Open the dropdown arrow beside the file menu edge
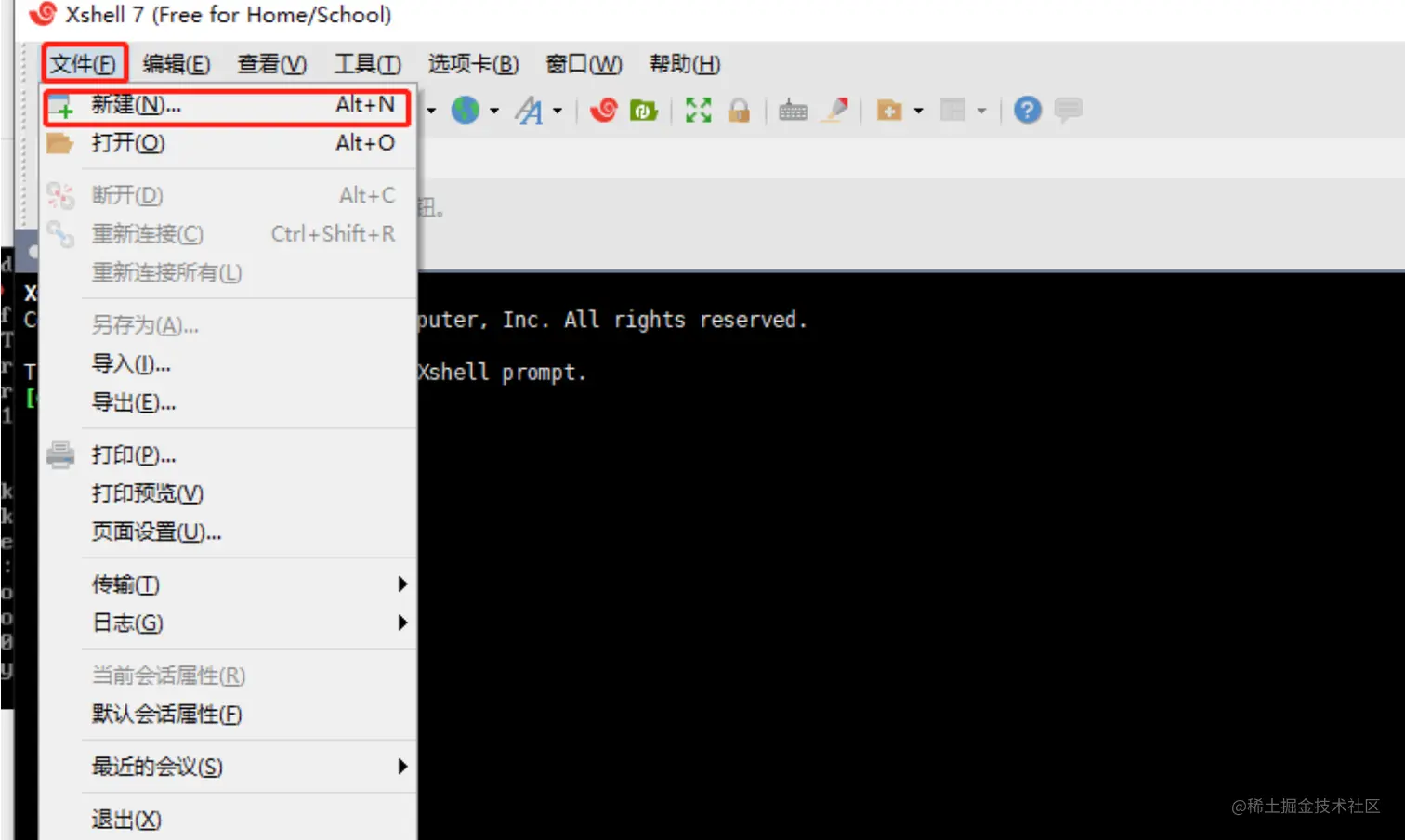 (x=431, y=111)
